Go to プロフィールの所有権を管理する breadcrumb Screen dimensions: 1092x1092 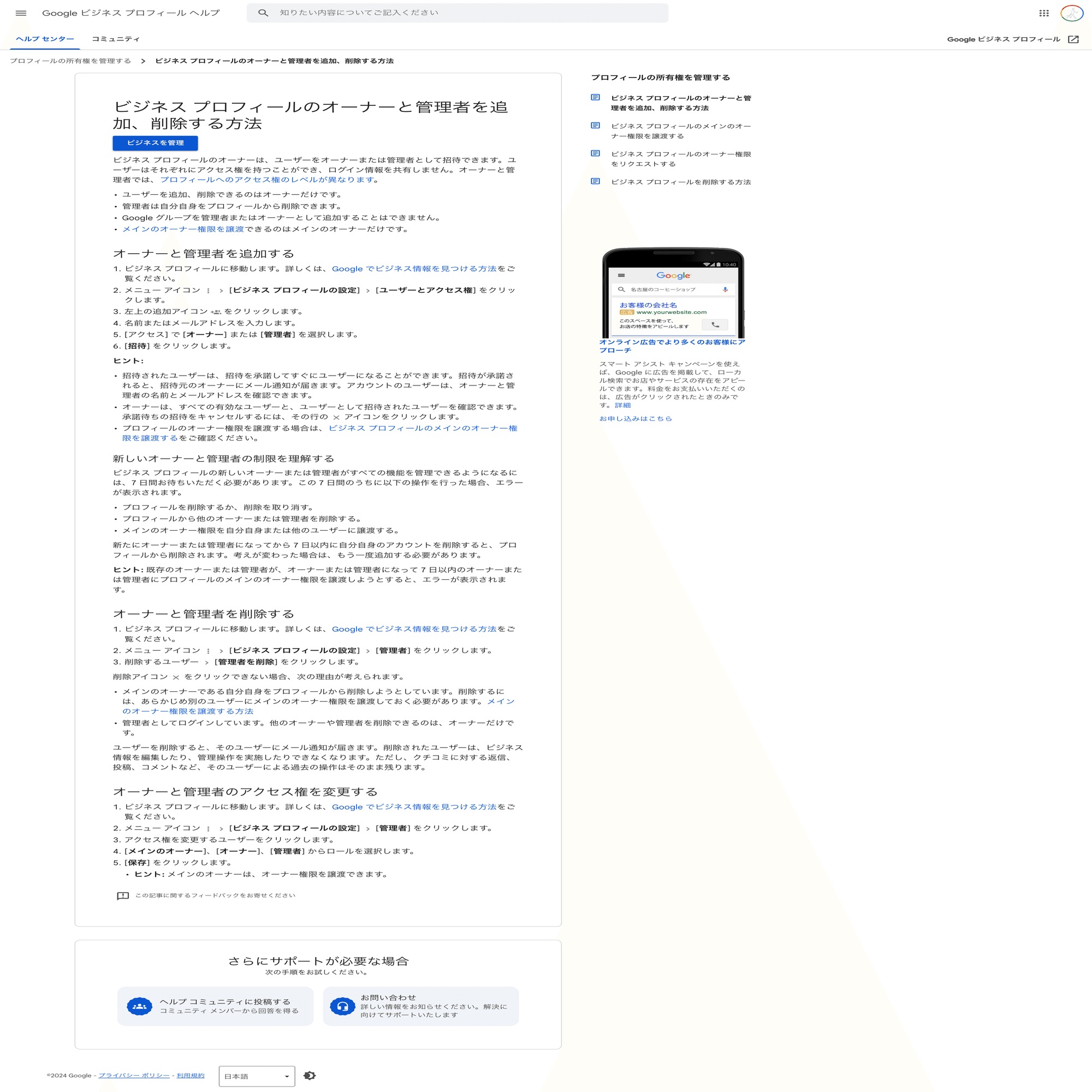(x=70, y=61)
